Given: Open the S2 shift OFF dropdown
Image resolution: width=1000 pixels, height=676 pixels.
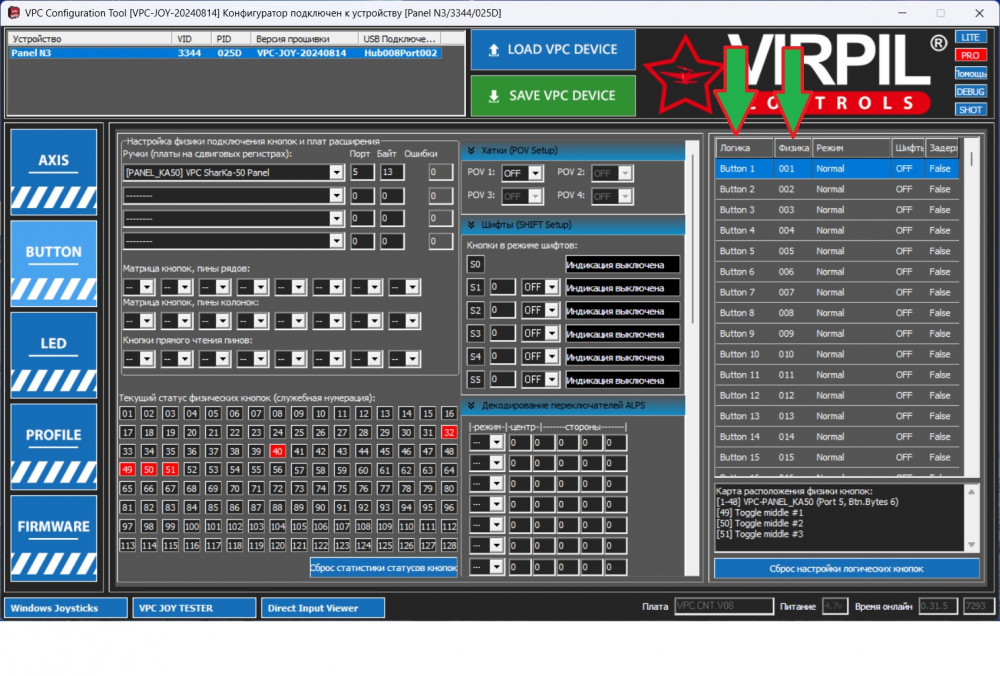Looking at the screenshot, I should click(552, 311).
